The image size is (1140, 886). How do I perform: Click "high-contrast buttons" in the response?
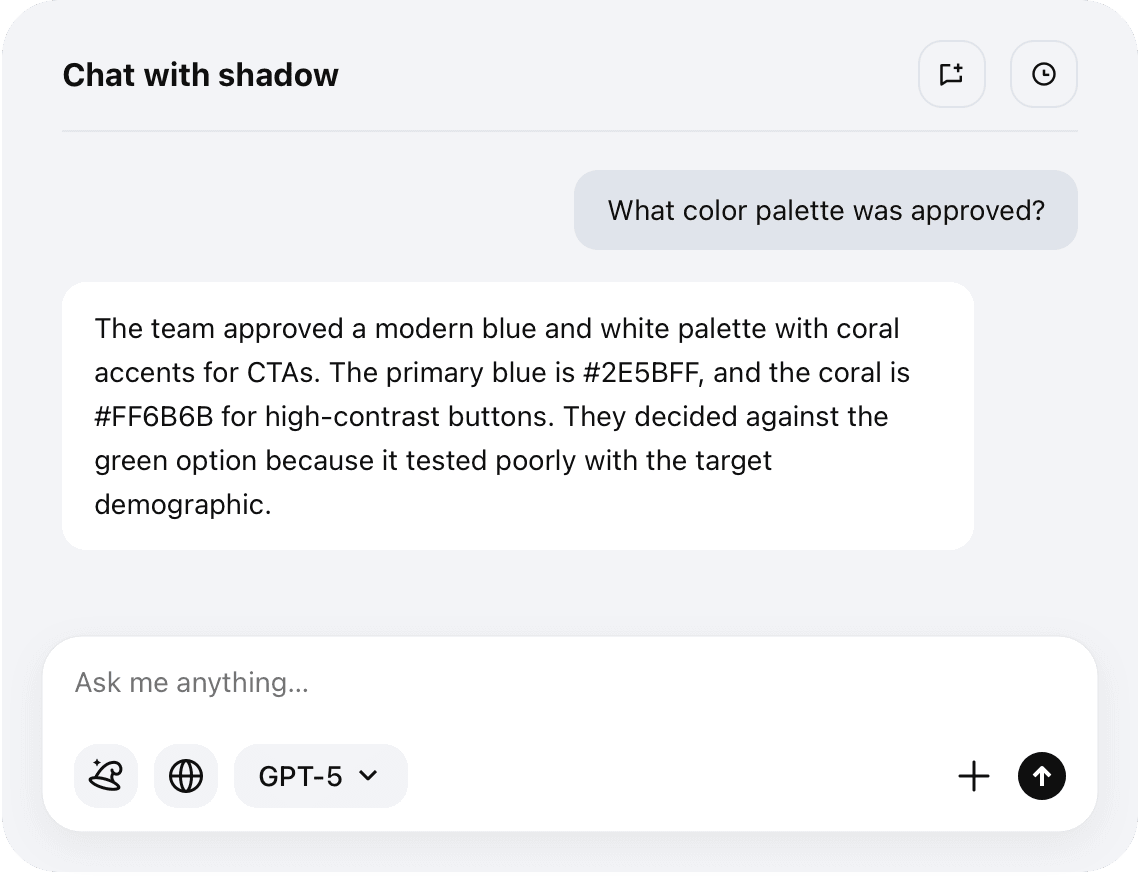(408, 417)
